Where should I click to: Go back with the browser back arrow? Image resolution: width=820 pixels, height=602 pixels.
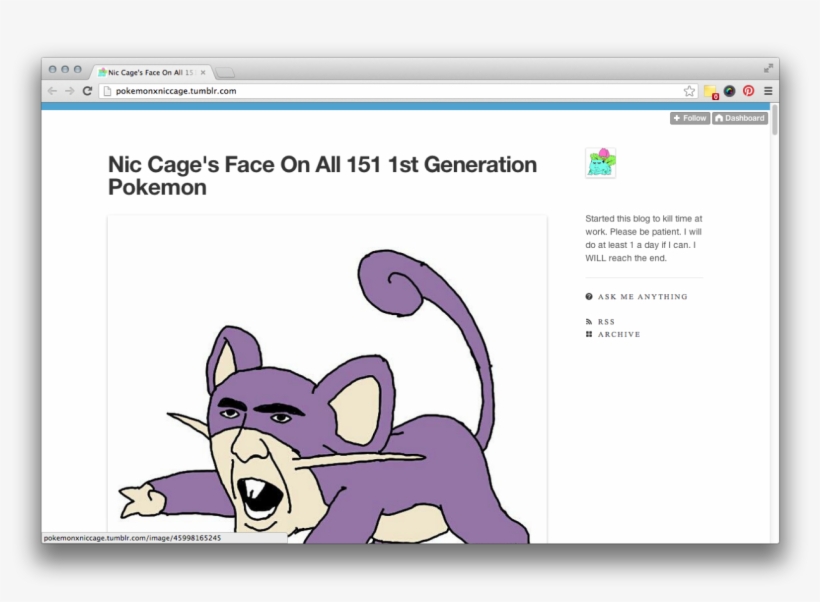(52, 91)
